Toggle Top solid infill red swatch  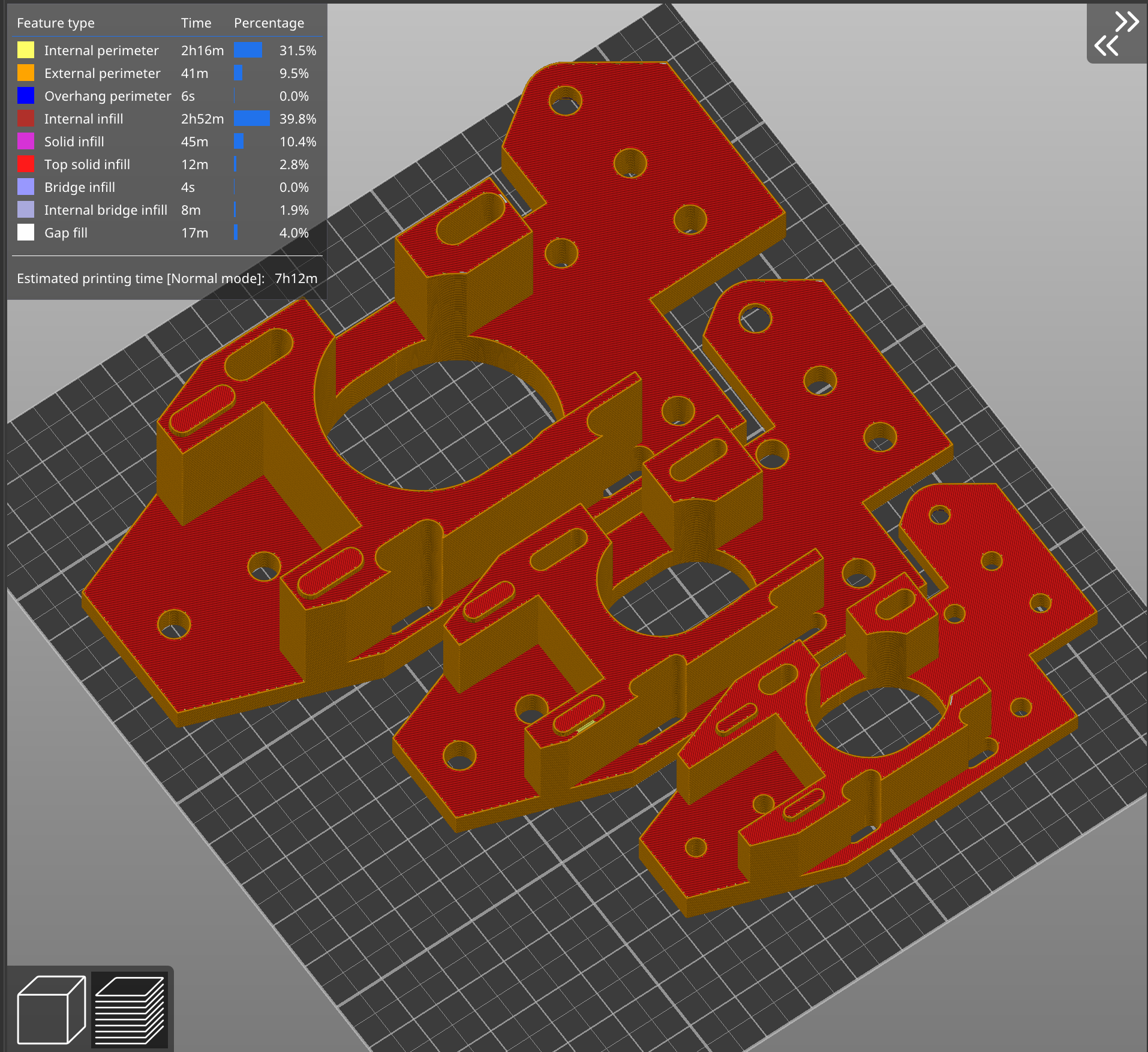click(x=26, y=164)
